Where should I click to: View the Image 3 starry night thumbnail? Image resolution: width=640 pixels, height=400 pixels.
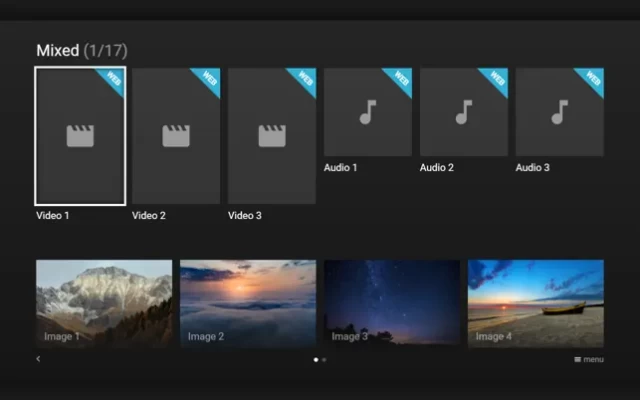pyautogui.click(x=392, y=303)
